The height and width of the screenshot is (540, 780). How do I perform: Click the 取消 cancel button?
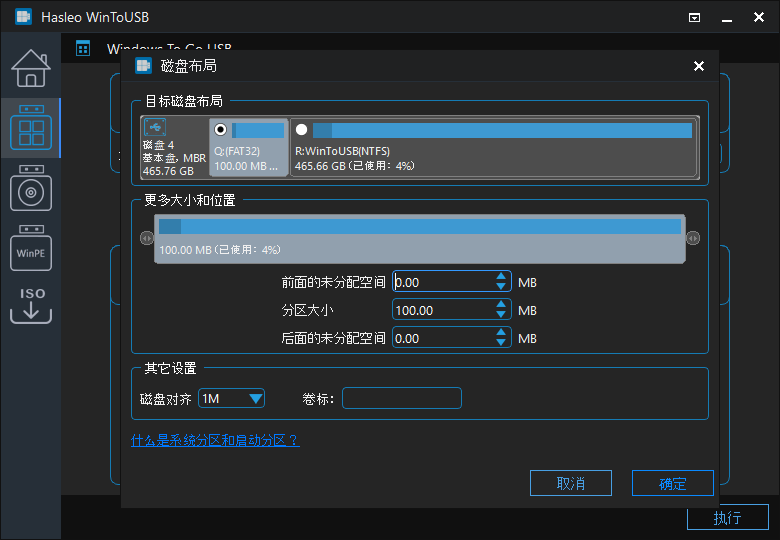[x=571, y=483]
